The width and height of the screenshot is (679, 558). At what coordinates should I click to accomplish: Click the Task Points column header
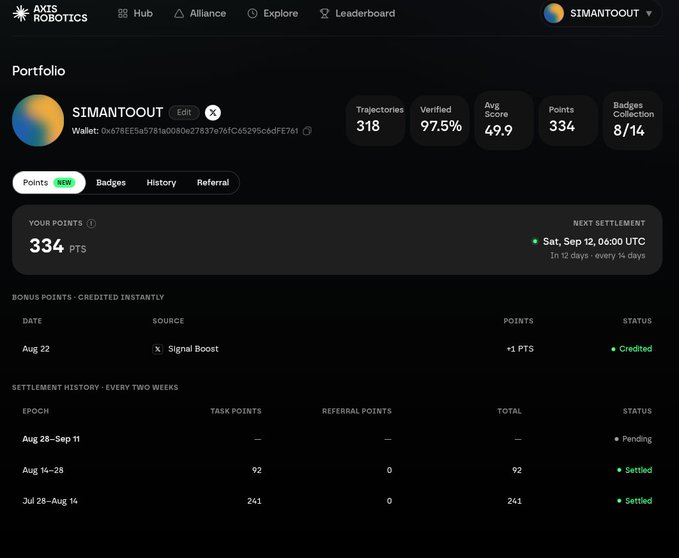point(236,411)
